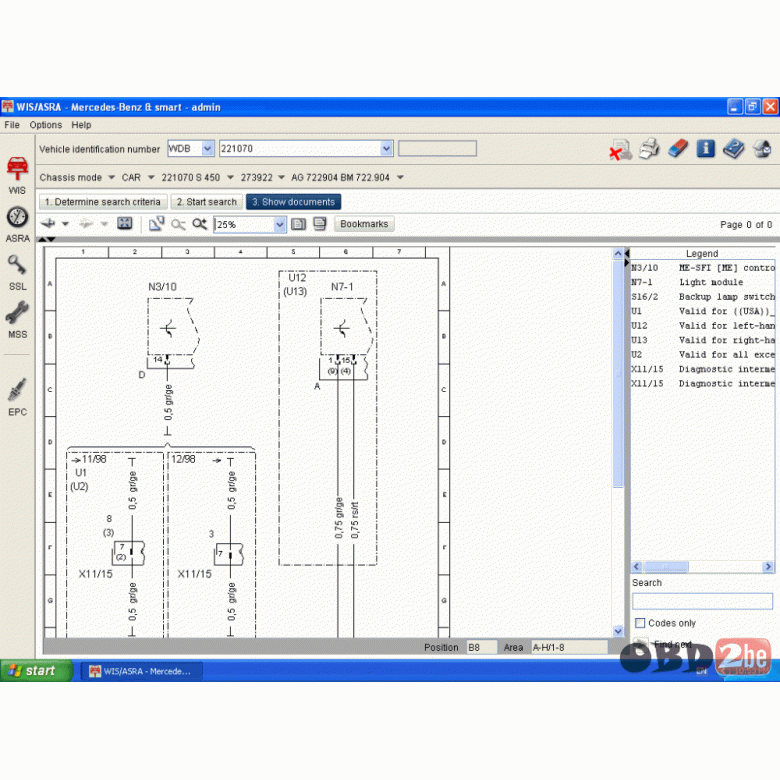Click Legend scrollbar left arrow
The image size is (780, 780).
point(637,567)
